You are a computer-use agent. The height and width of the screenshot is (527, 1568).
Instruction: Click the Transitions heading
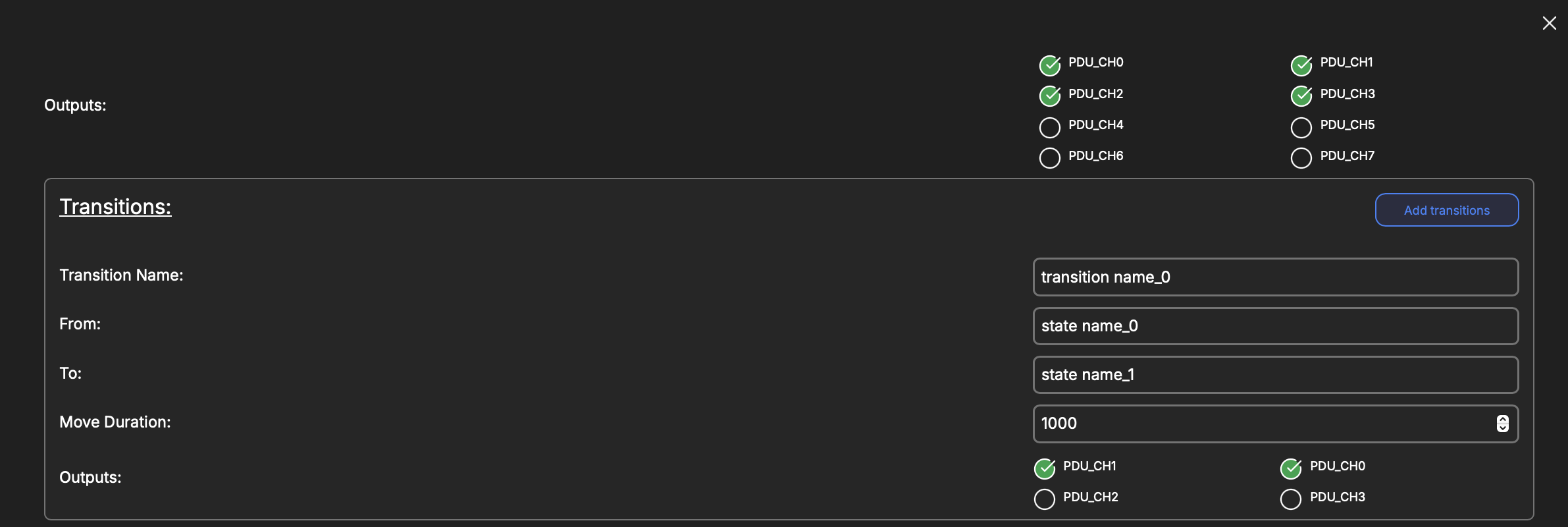[x=115, y=207]
